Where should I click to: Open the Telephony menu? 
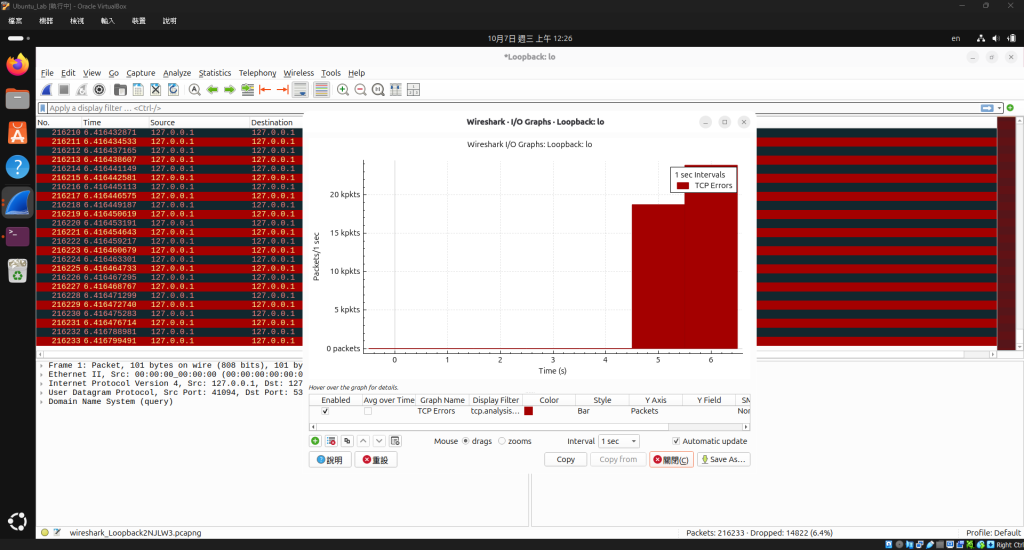(257, 73)
